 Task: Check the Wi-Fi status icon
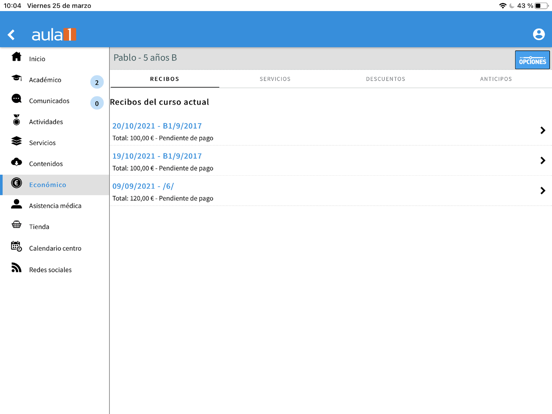503,6
